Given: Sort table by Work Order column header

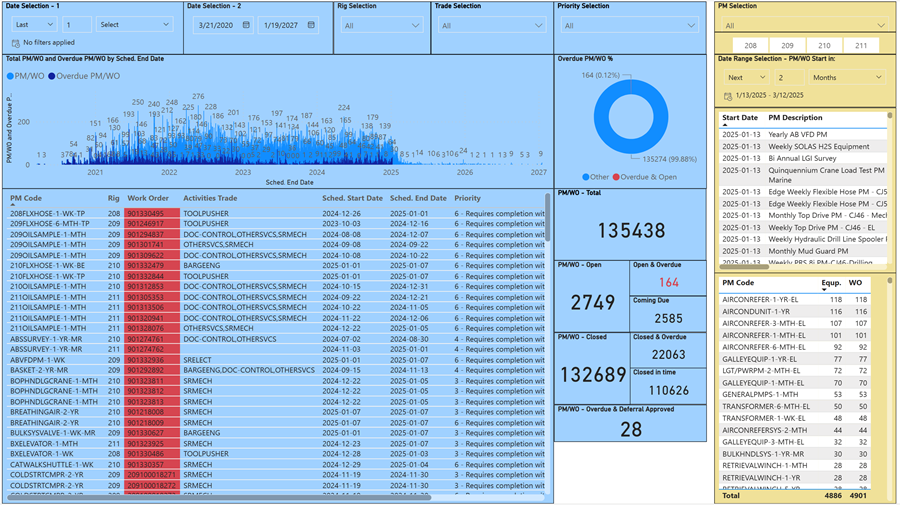Looking at the screenshot, I should coord(148,198).
